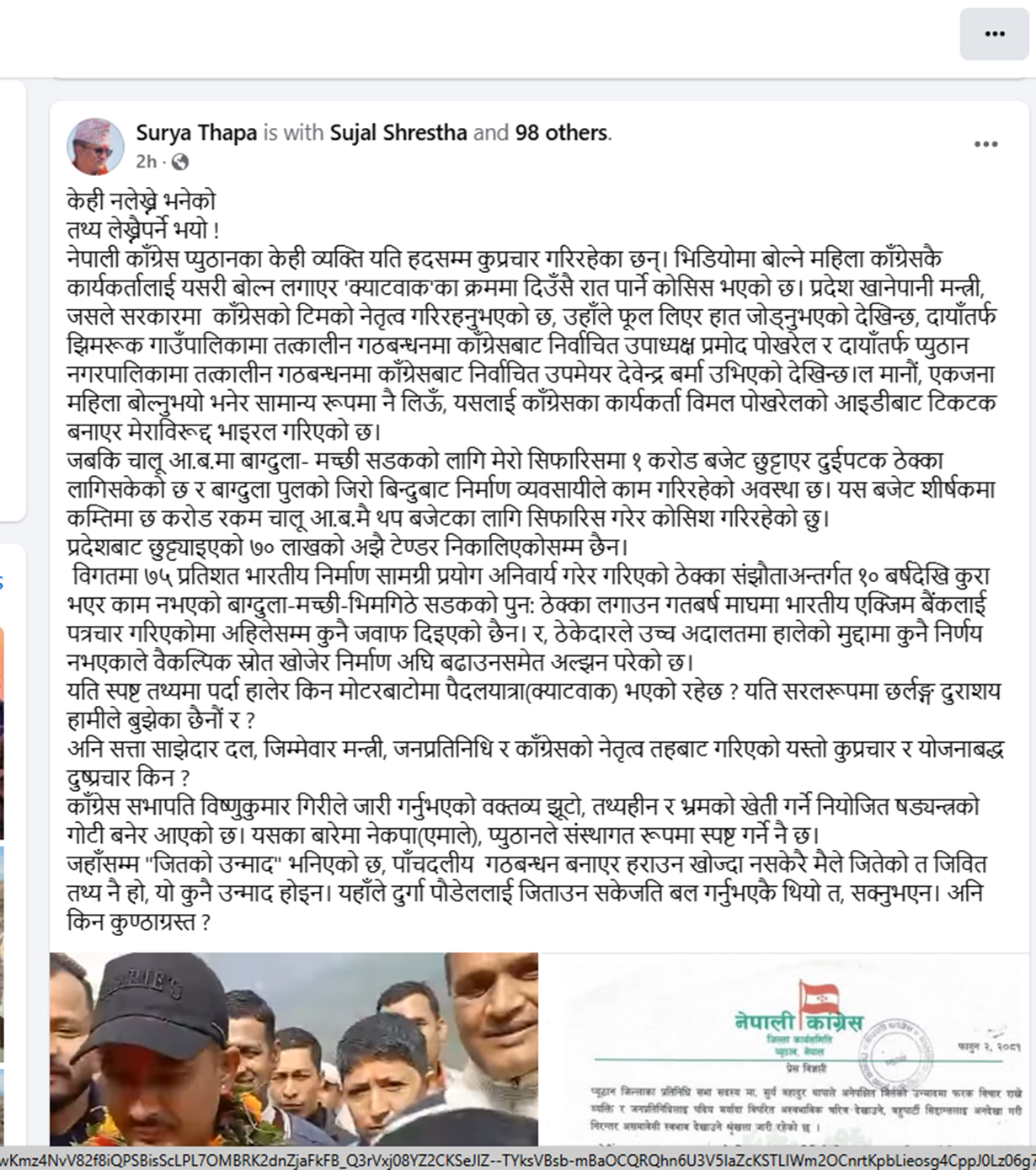Open the 2h post timestamp link
The image size is (1036, 1170).
(x=147, y=162)
